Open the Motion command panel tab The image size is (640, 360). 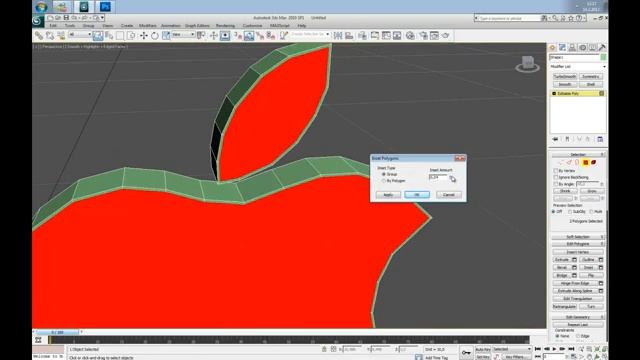582,48
